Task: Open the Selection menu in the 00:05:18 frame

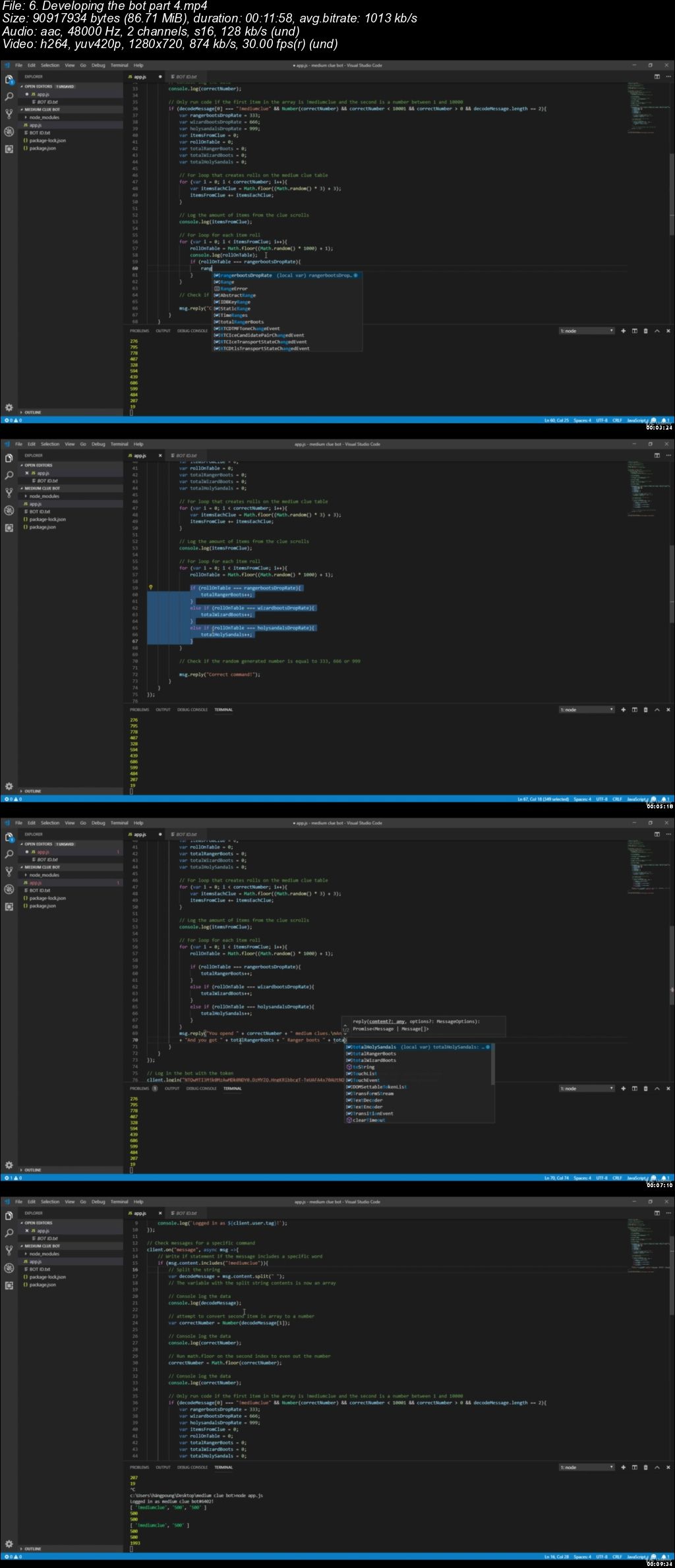Action: [50, 444]
